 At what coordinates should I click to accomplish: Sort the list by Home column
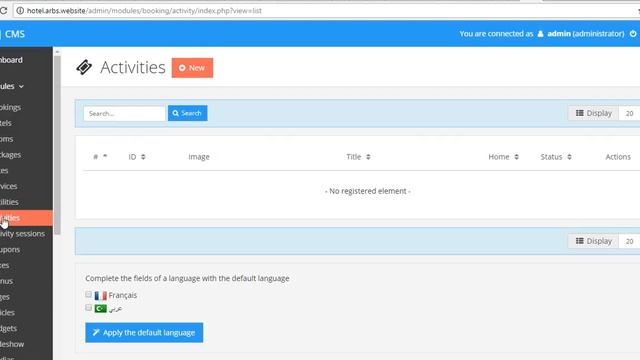(x=503, y=157)
